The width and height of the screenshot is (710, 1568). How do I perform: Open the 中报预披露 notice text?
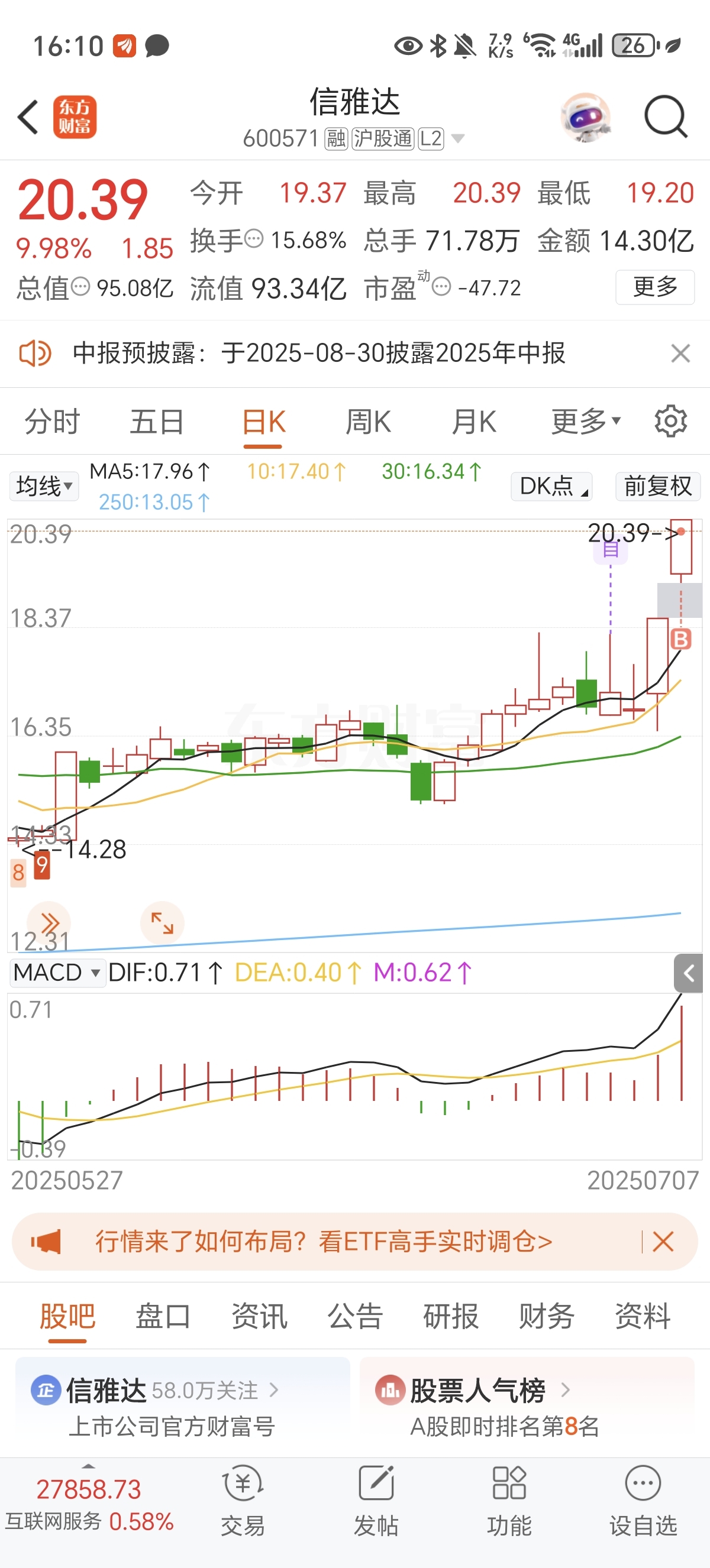(x=319, y=353)
